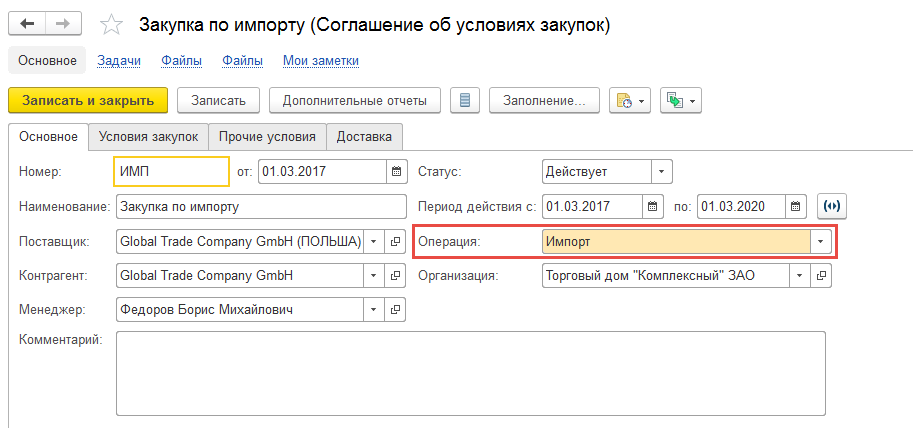913x428 pixels.
Task: Add agreement to favorites with star
Action: pos(114,23)
